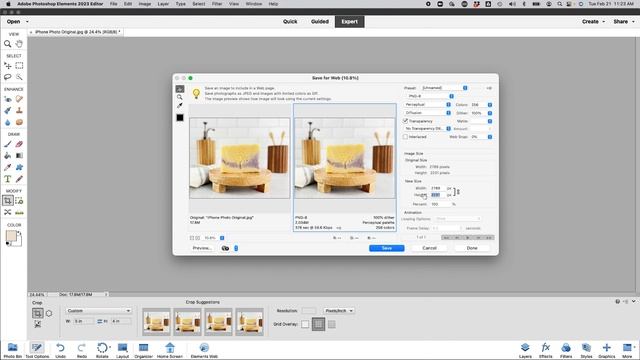Select the Move tool
Image resolution: width=640 pixels, height=360 pixels.
(7, 65)
